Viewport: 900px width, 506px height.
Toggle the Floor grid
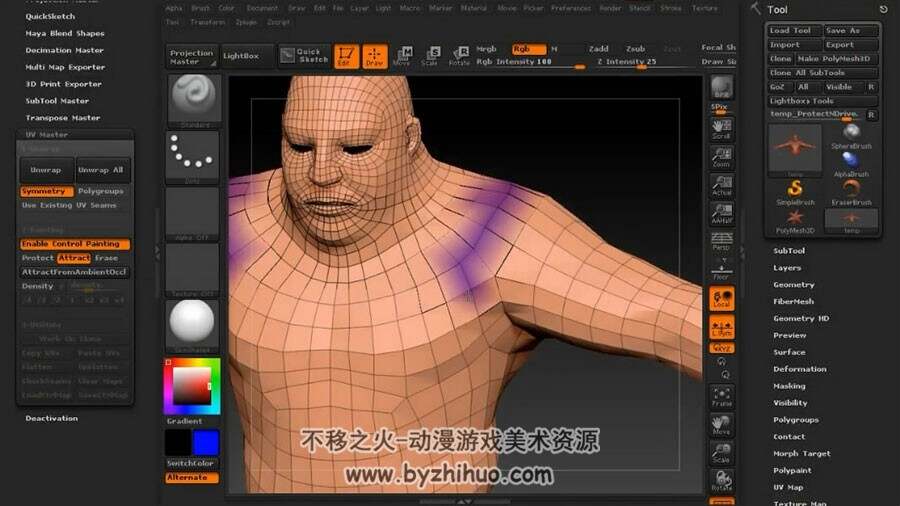coord(721,270)
